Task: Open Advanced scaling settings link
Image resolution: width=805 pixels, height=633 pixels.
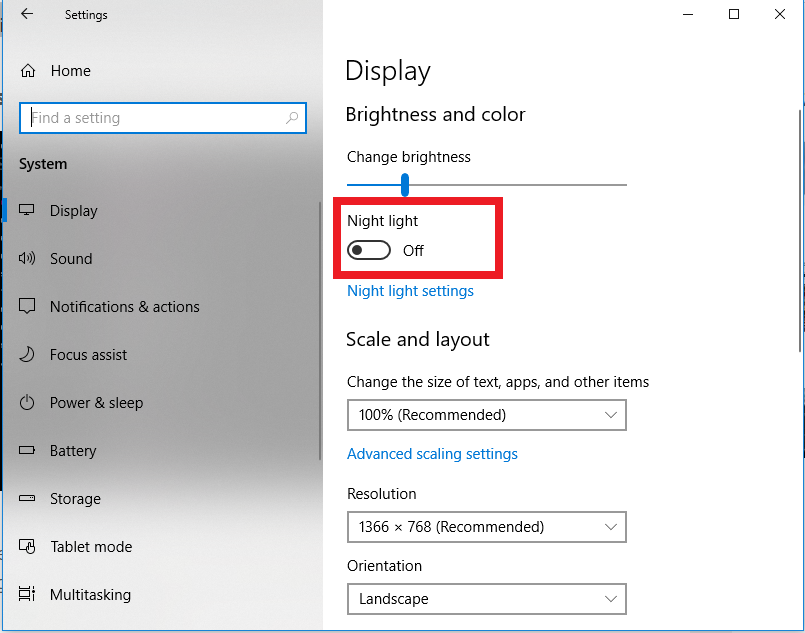Action: click(432, 454)
